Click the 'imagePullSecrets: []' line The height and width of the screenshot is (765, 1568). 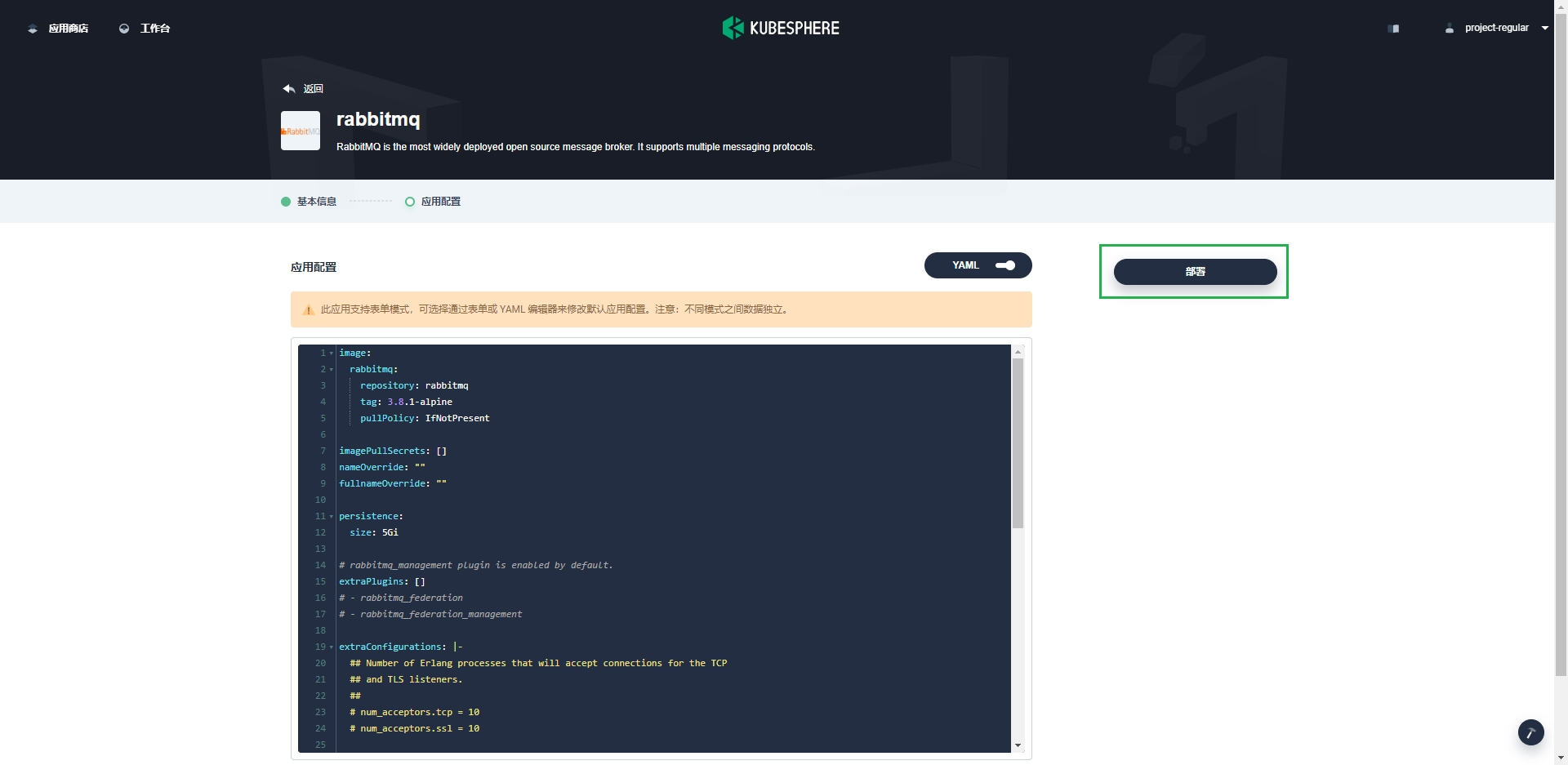pos(393,451)
